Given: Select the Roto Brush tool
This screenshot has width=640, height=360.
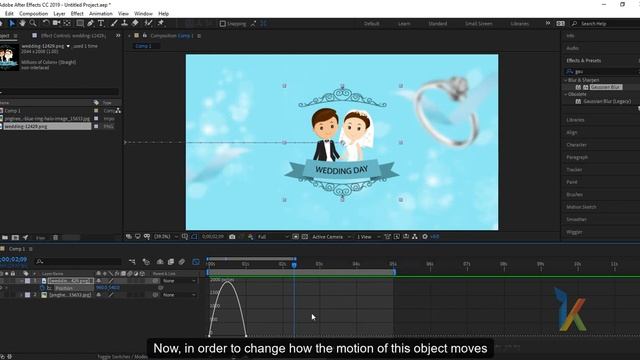Looking at the screenshot, I should coord(149,24).
